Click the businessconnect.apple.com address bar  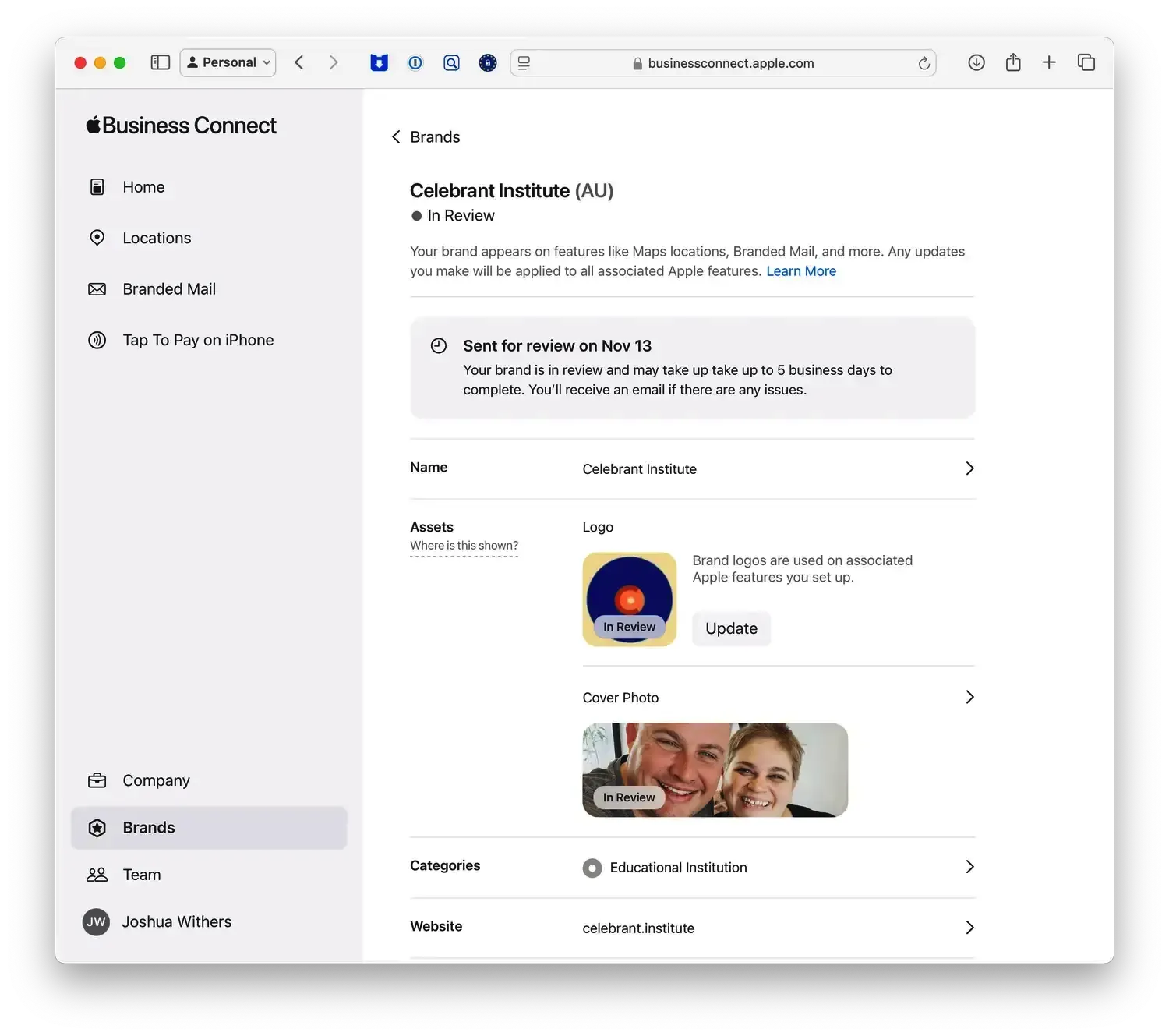pyautogui.click(x=730, y=63)
